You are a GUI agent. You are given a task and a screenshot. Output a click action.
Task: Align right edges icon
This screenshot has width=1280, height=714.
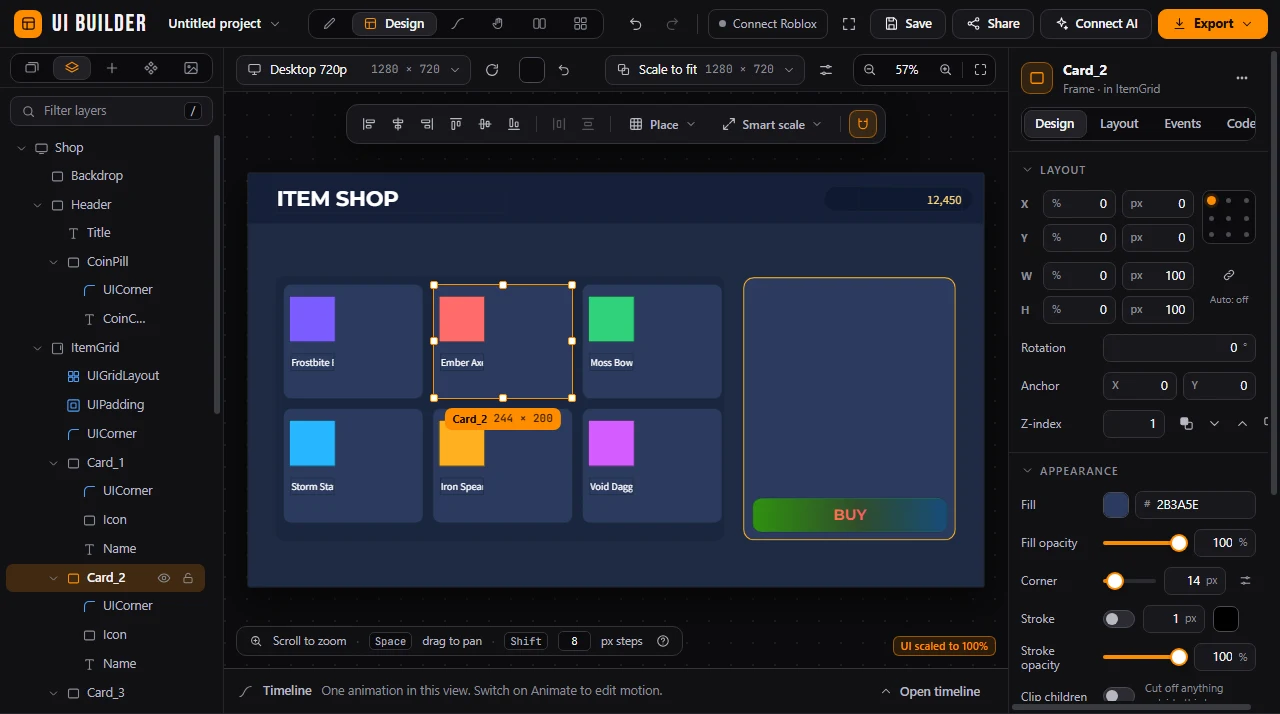pos(427,124)
